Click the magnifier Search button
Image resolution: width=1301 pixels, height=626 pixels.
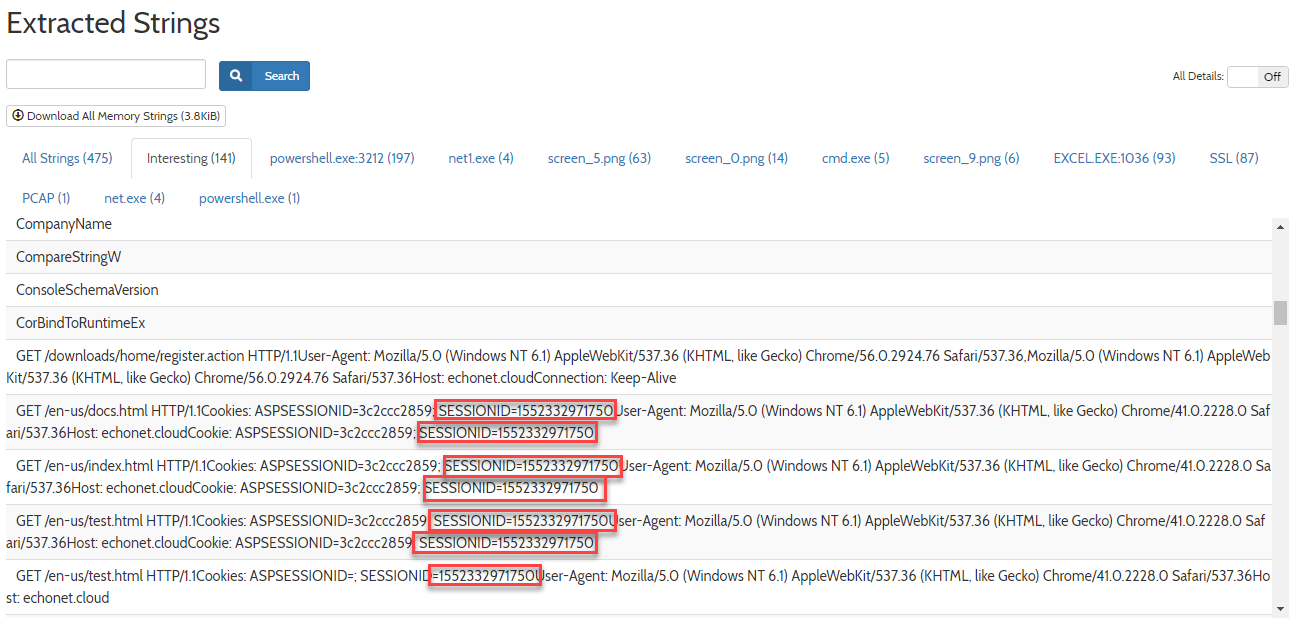(x=264, y=76)
